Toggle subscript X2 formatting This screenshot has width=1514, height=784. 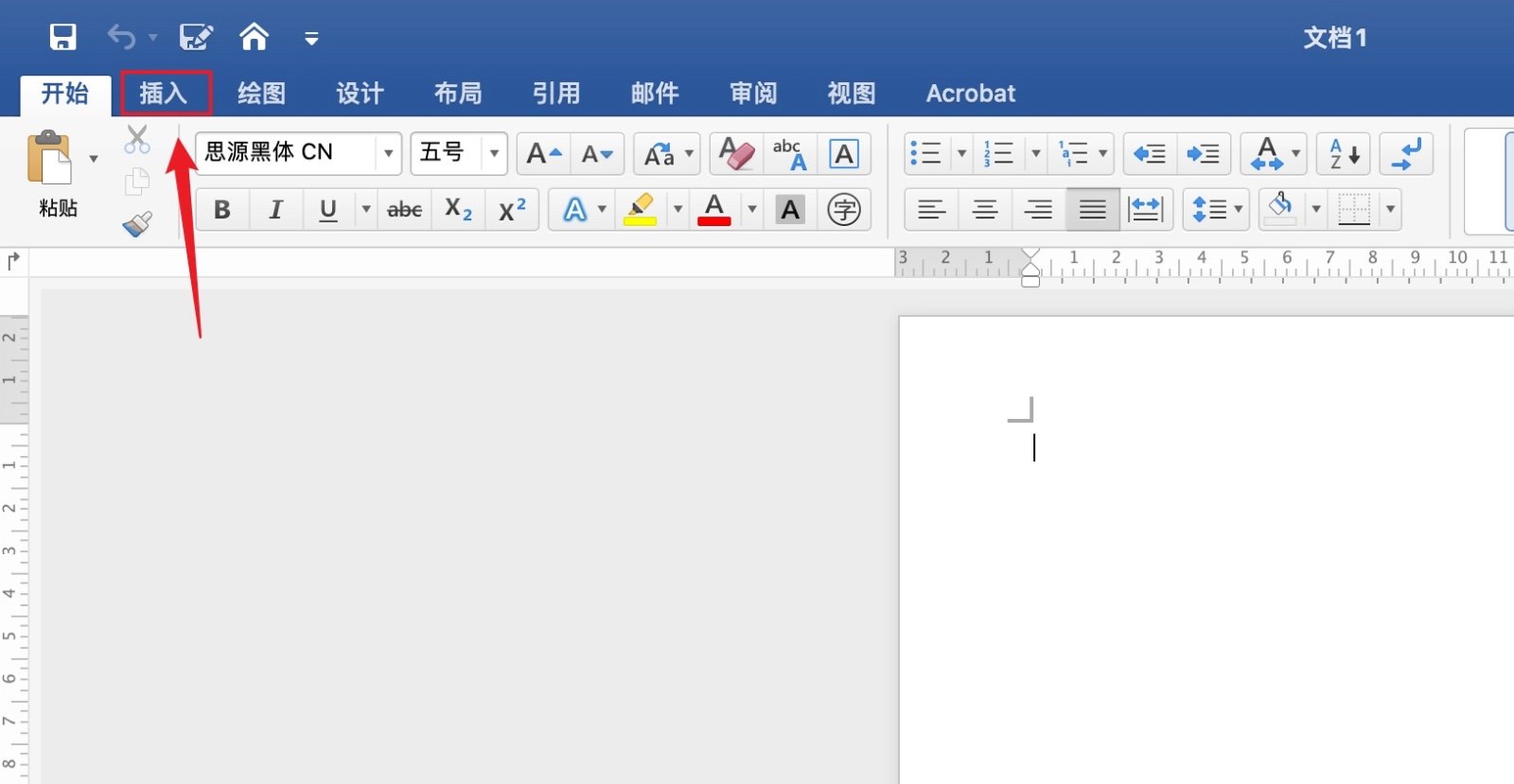click(x=459, y=210)
